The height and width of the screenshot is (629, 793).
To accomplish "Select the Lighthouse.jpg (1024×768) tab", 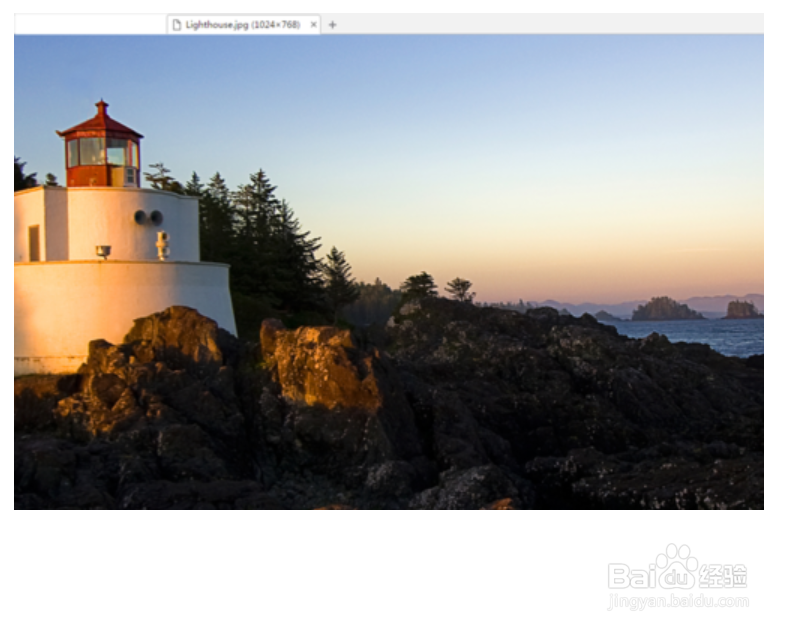I will [x=243, y=24].
